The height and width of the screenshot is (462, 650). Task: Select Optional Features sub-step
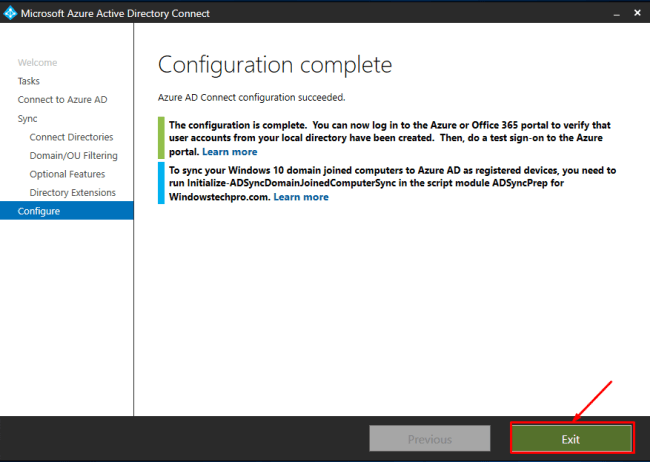[x=67, y=174]
